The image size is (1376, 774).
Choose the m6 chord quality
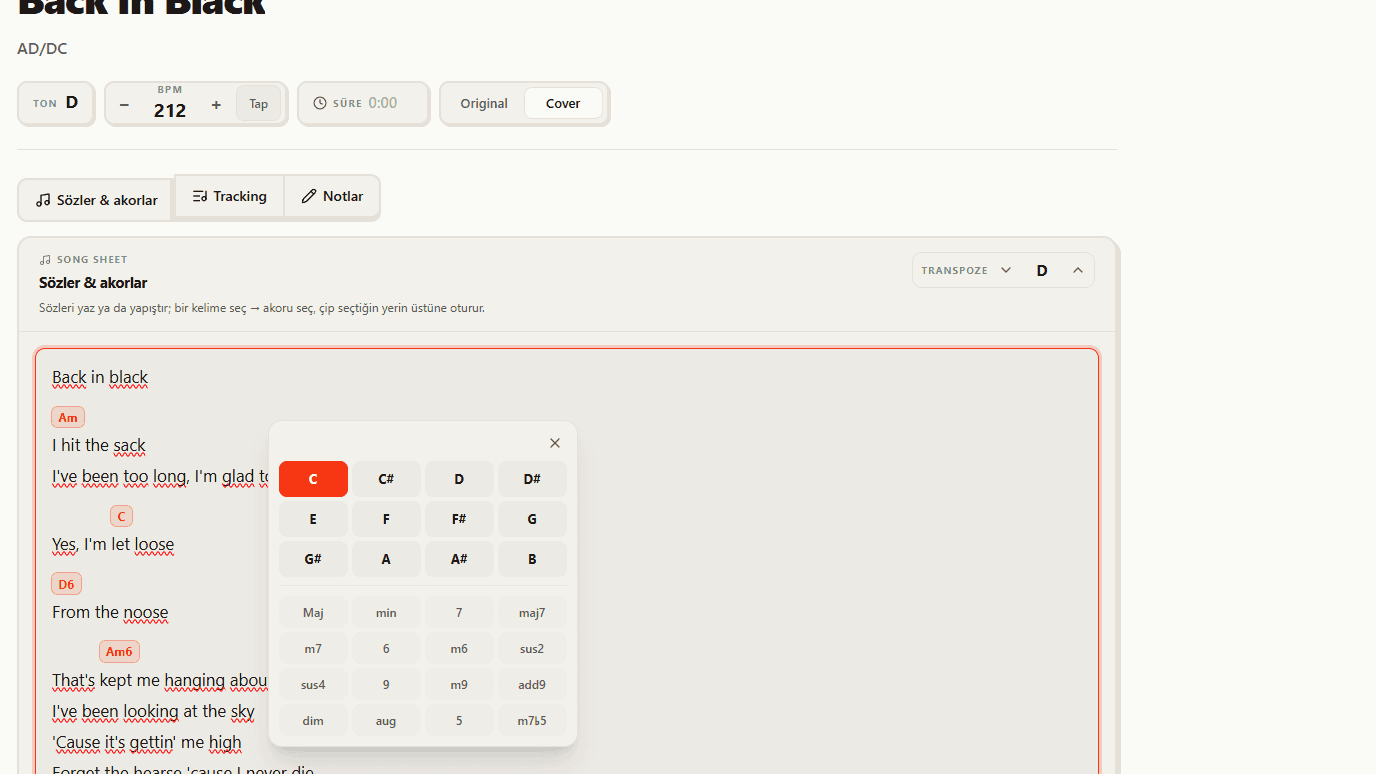coord(459,649)
